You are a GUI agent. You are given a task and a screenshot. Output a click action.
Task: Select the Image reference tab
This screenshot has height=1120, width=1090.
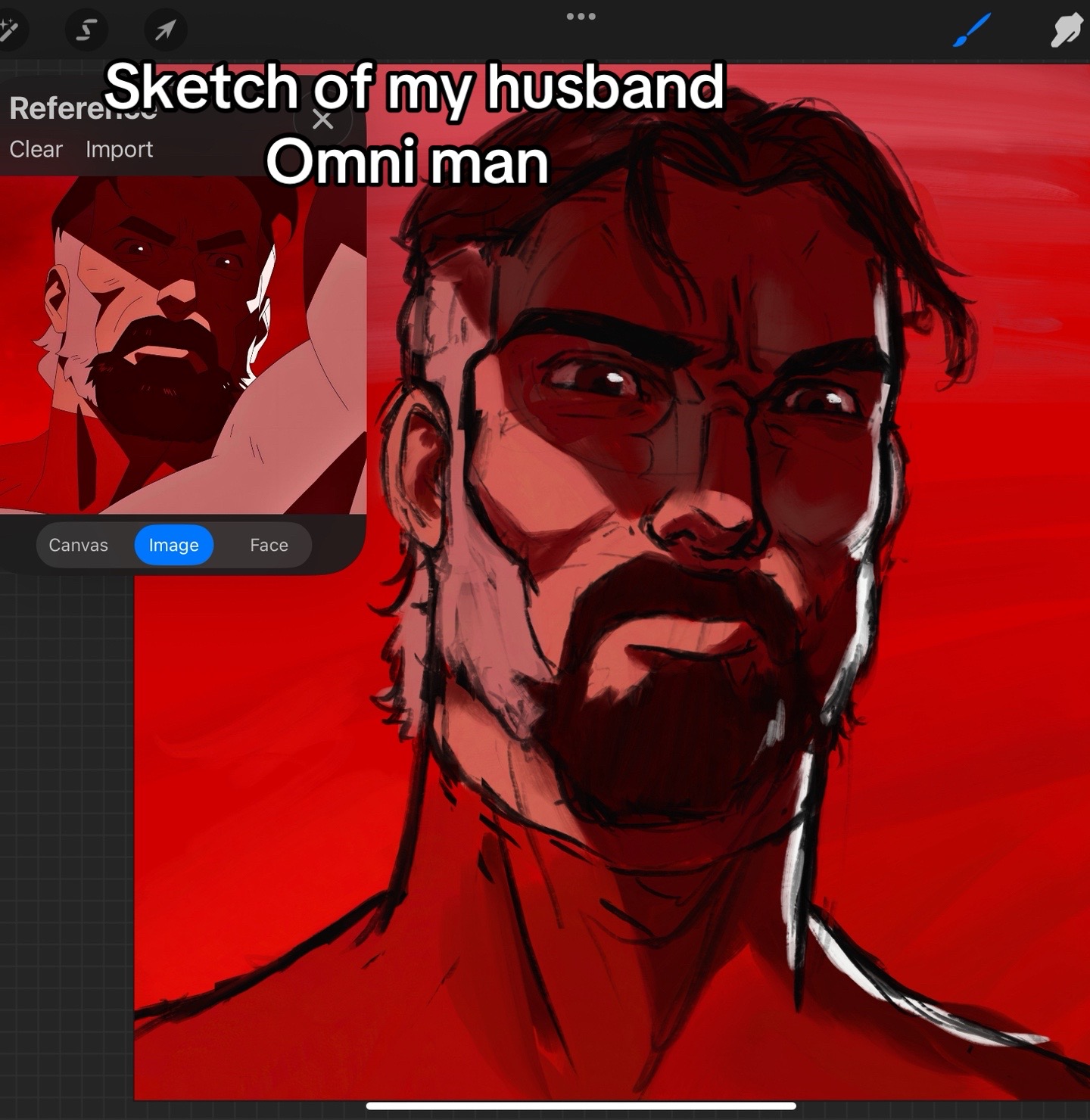click(173, 545)
